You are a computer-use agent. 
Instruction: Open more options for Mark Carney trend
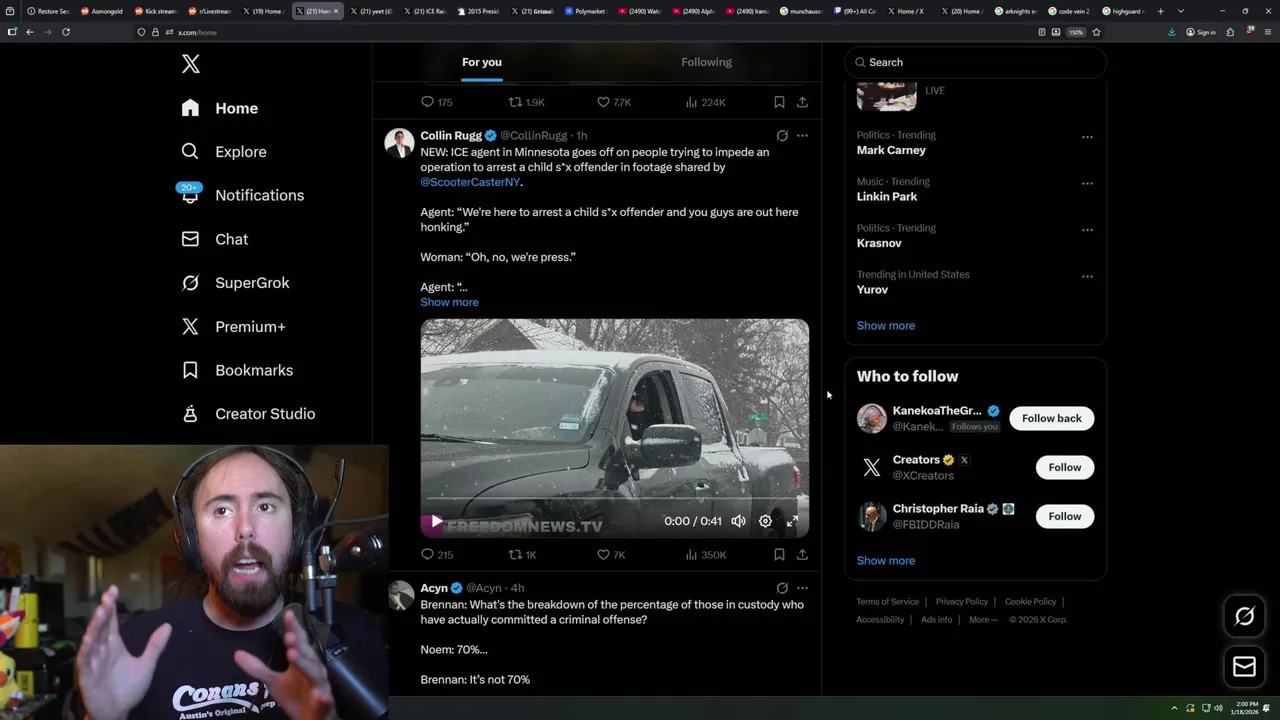tap(1087, 137)
